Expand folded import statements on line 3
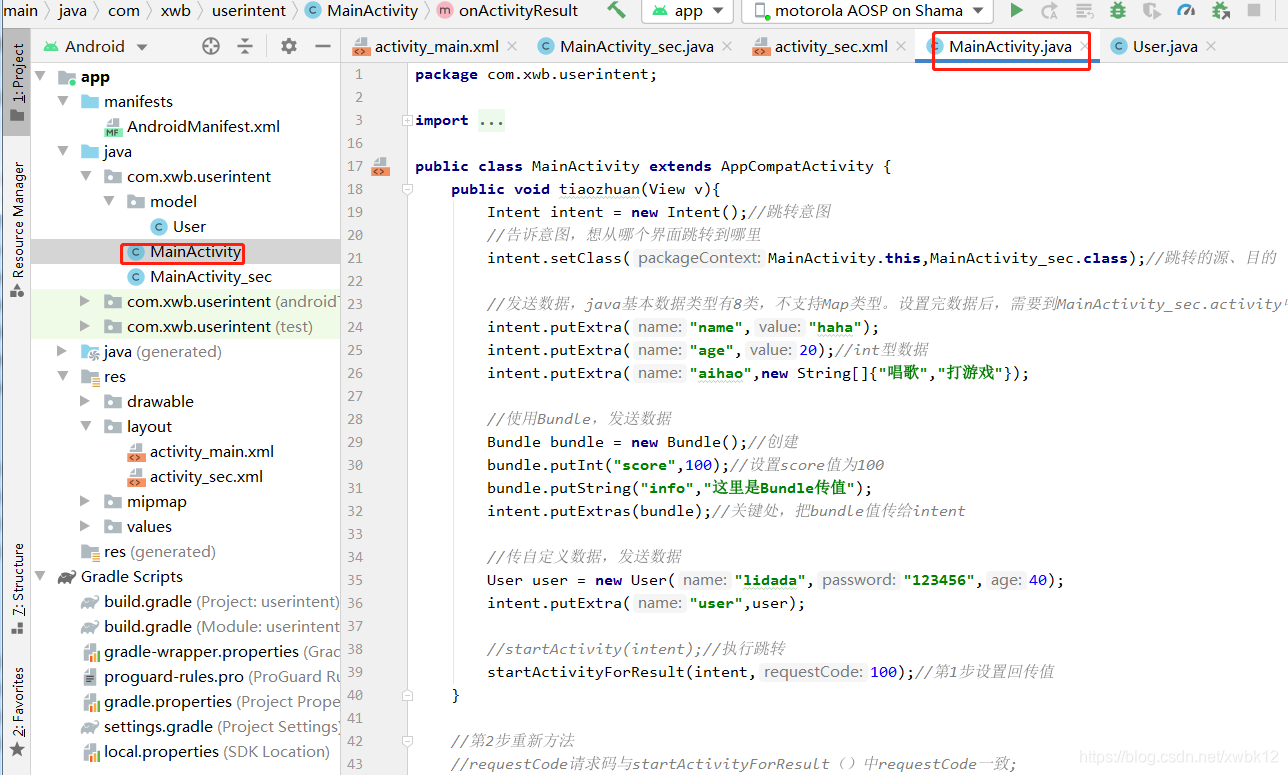1288x775 pixels. click(406, 120)
